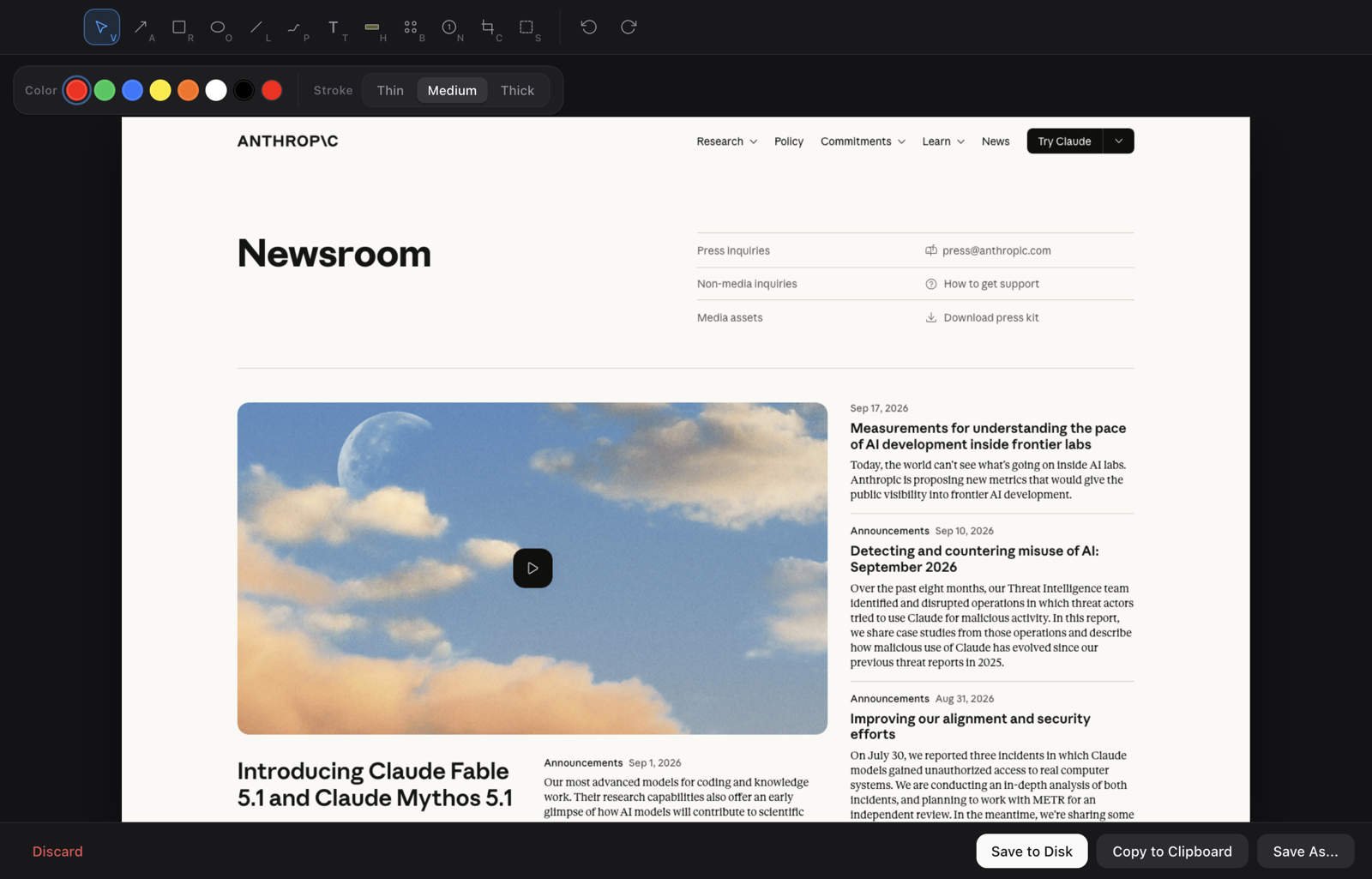The width and height of the screenshot is (1372, 879).
Task: Undo the last annotation
Action: click(589, 27)
